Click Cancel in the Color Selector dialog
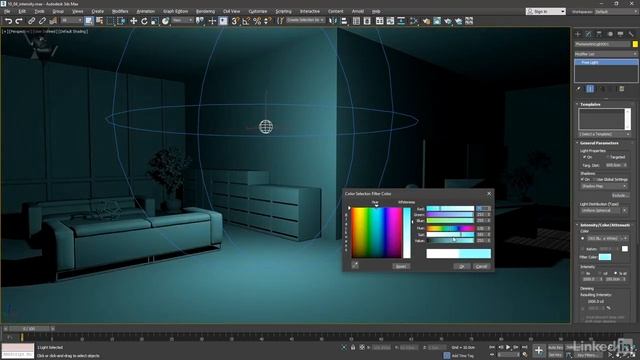The height and width of the screenshot is (360, 640). tap(482, 266)
